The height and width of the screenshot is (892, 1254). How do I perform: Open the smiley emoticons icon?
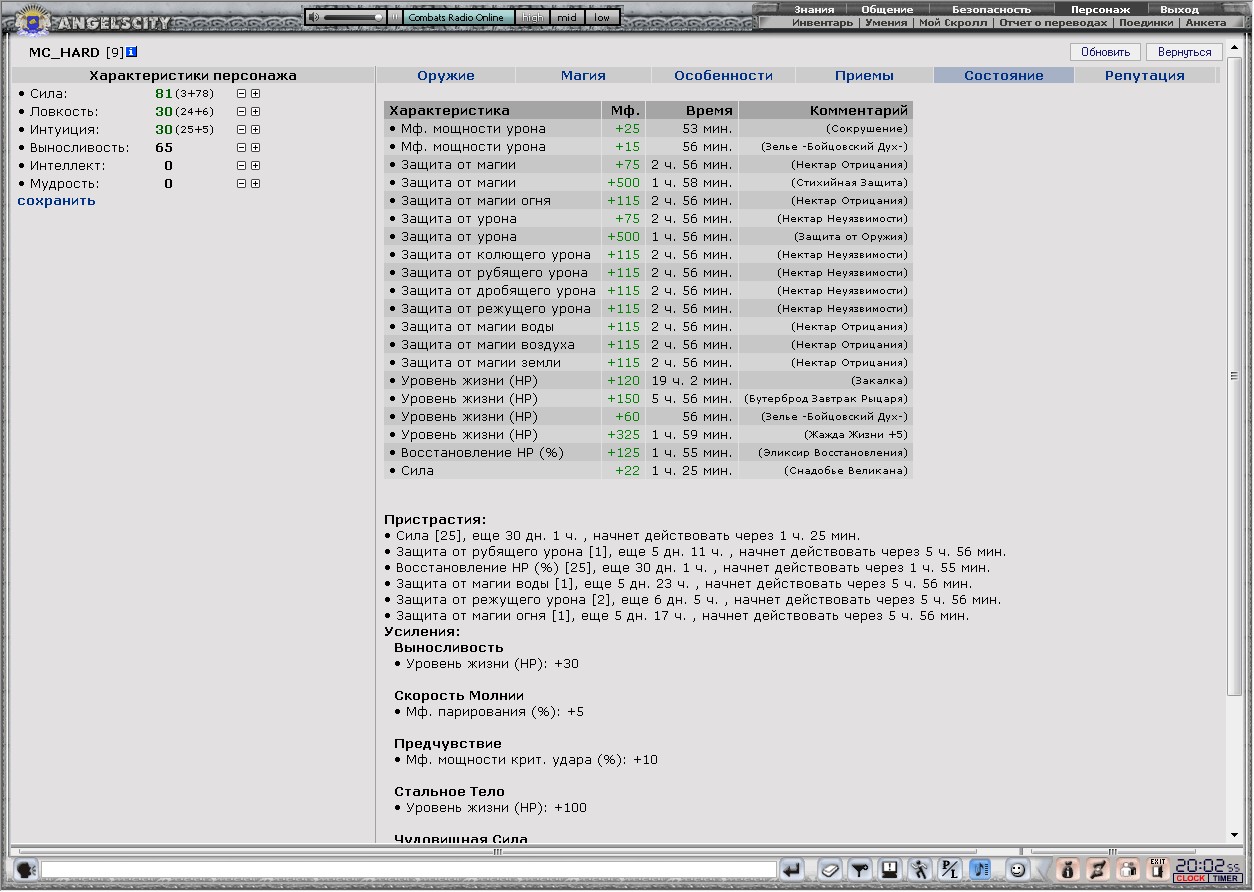click(1018, 869)
